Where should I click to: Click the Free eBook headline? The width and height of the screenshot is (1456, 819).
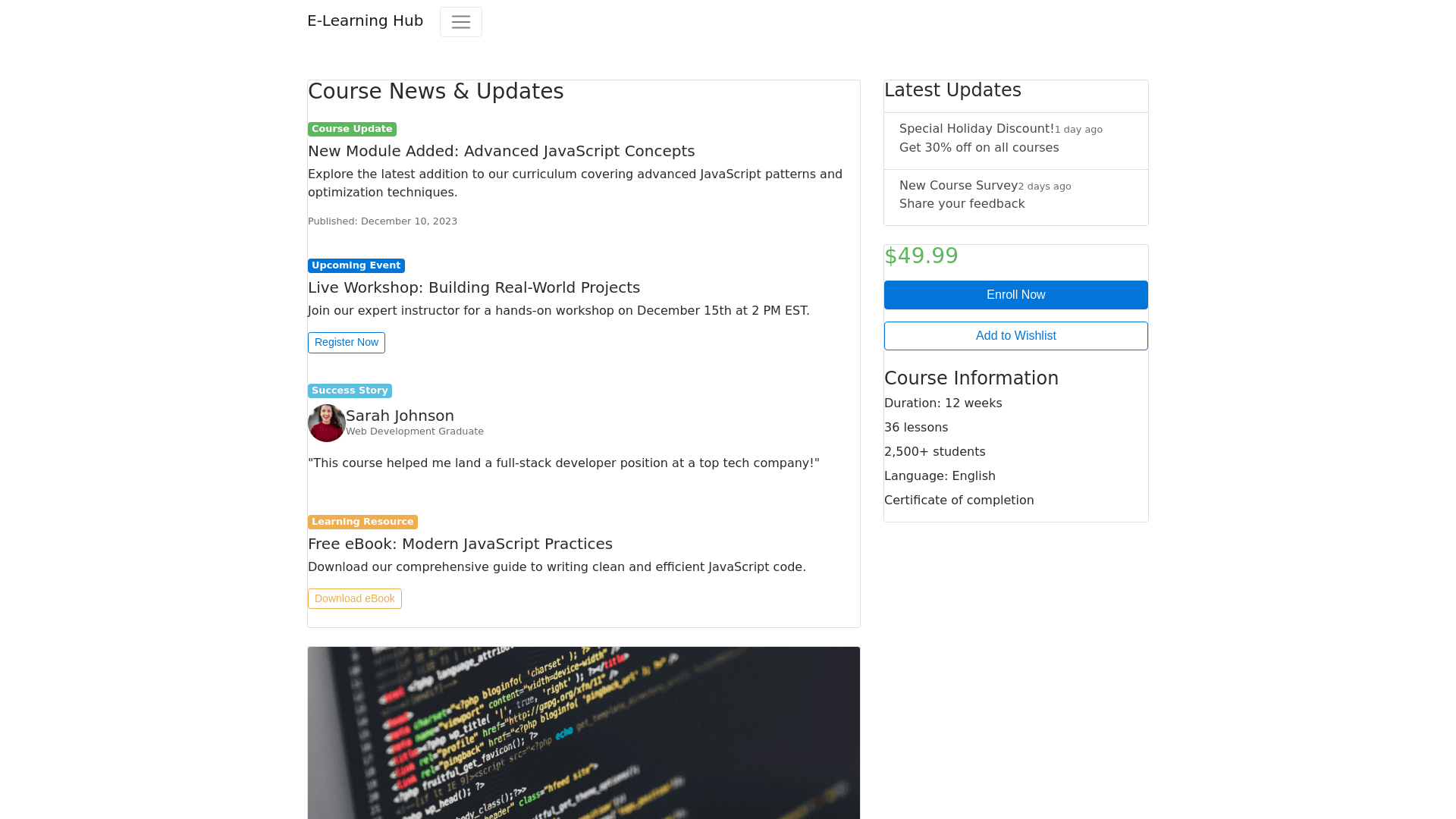[460, 544]
